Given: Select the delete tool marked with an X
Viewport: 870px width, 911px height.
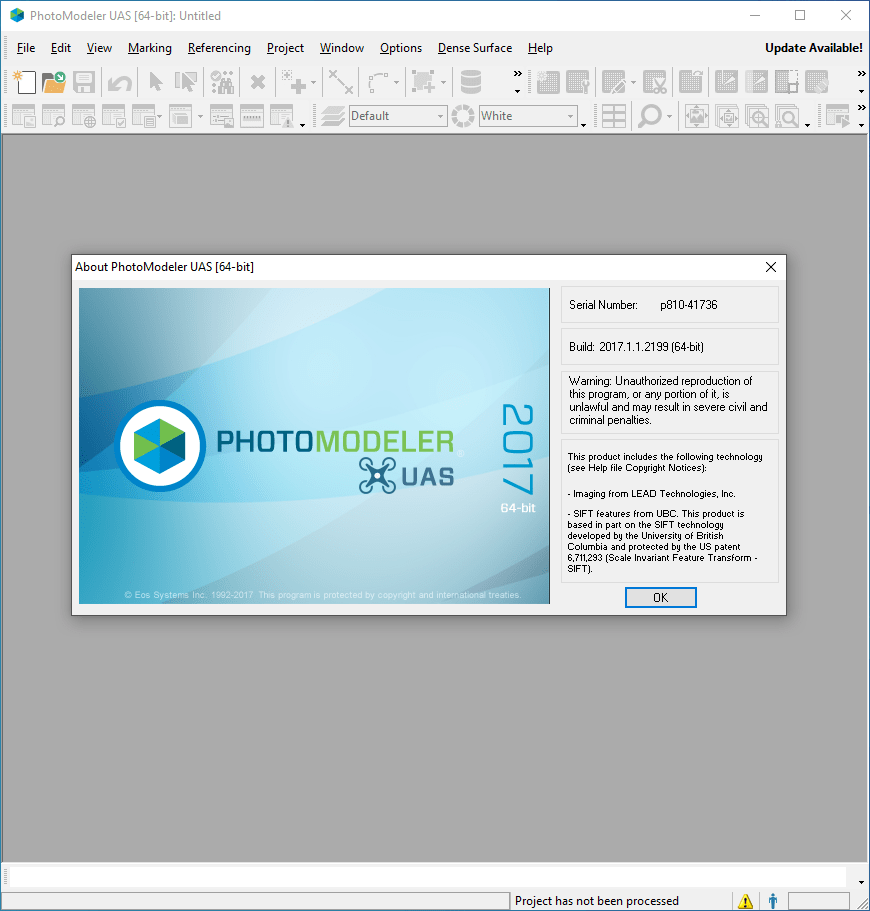Looking at the screenshot, I should [257, 82].
